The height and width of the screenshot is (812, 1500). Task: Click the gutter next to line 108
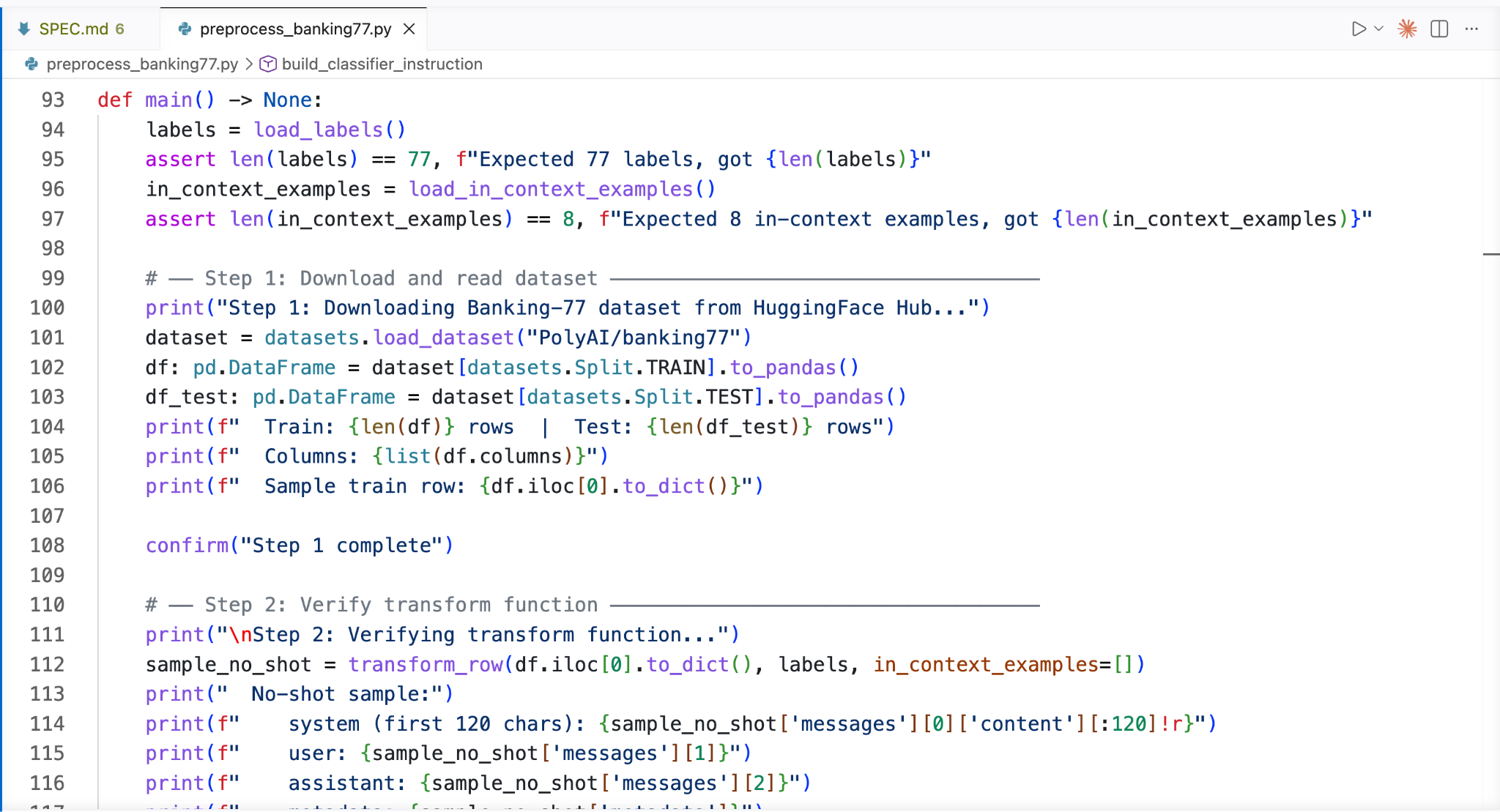click(x=47, y=545)
